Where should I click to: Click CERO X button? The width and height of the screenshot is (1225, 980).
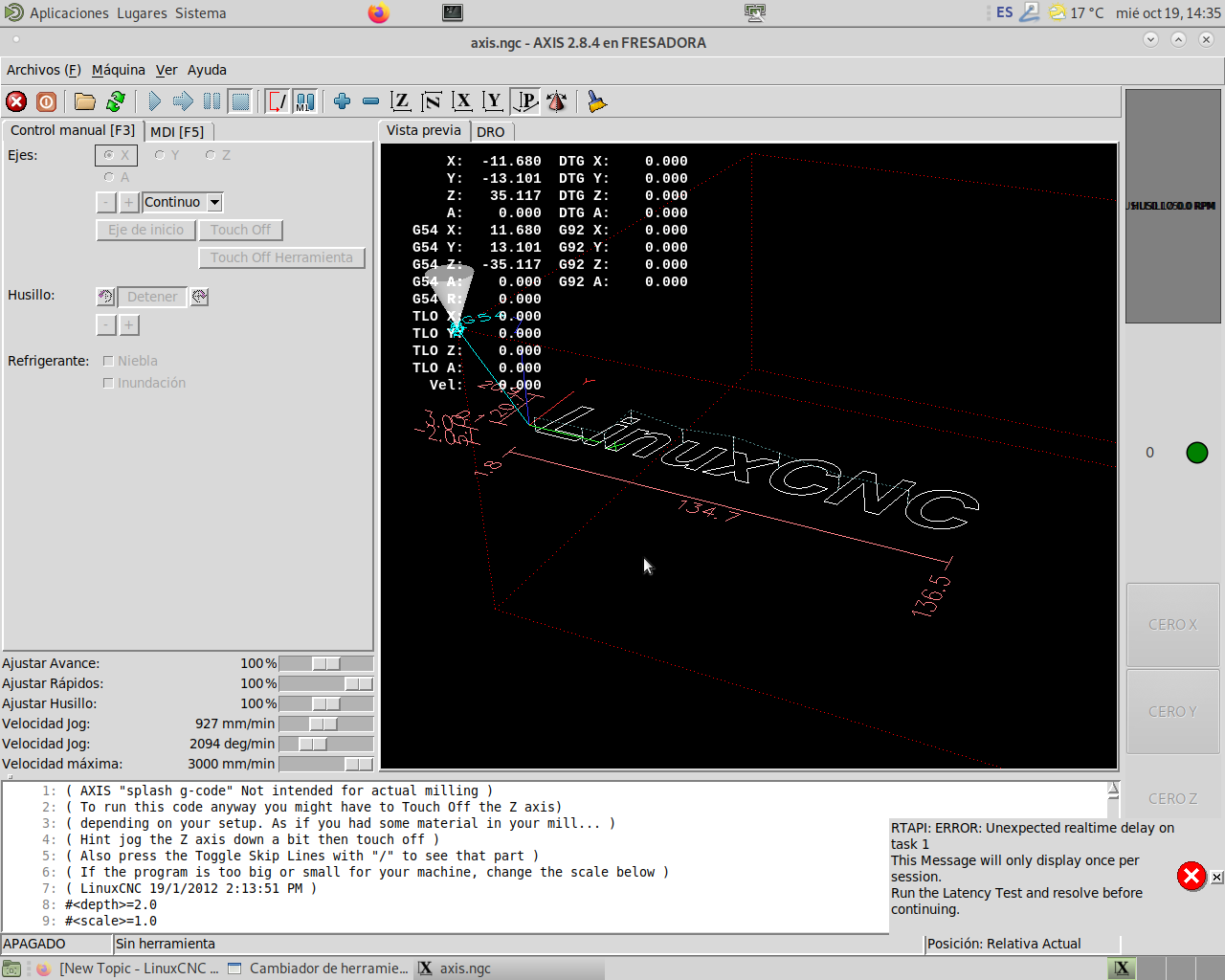tap(1172, 625)
